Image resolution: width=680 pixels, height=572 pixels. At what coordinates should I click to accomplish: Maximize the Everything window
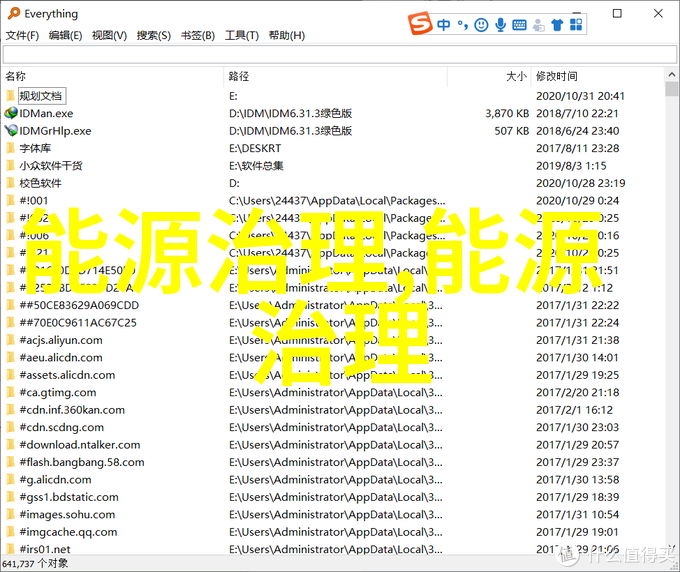click(x=617, y=13)
